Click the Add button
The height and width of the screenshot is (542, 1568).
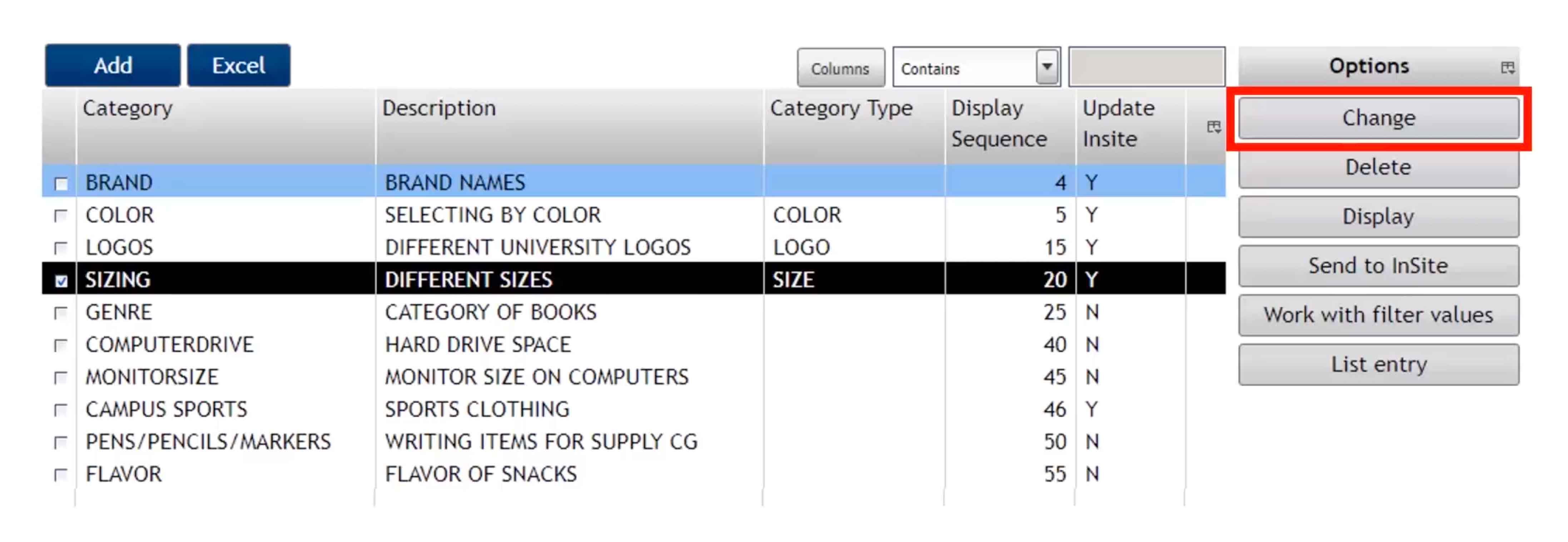(x=112, y=65)
